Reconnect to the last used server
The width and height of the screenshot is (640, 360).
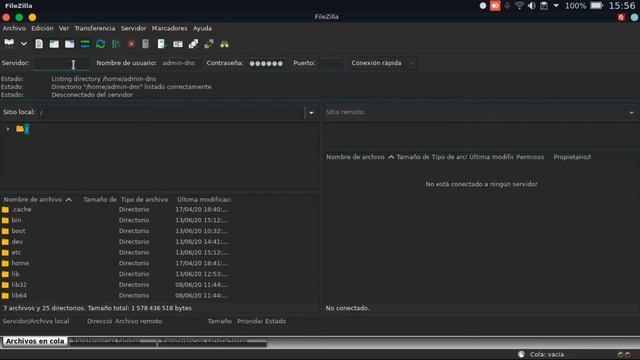tap(161, 44)
